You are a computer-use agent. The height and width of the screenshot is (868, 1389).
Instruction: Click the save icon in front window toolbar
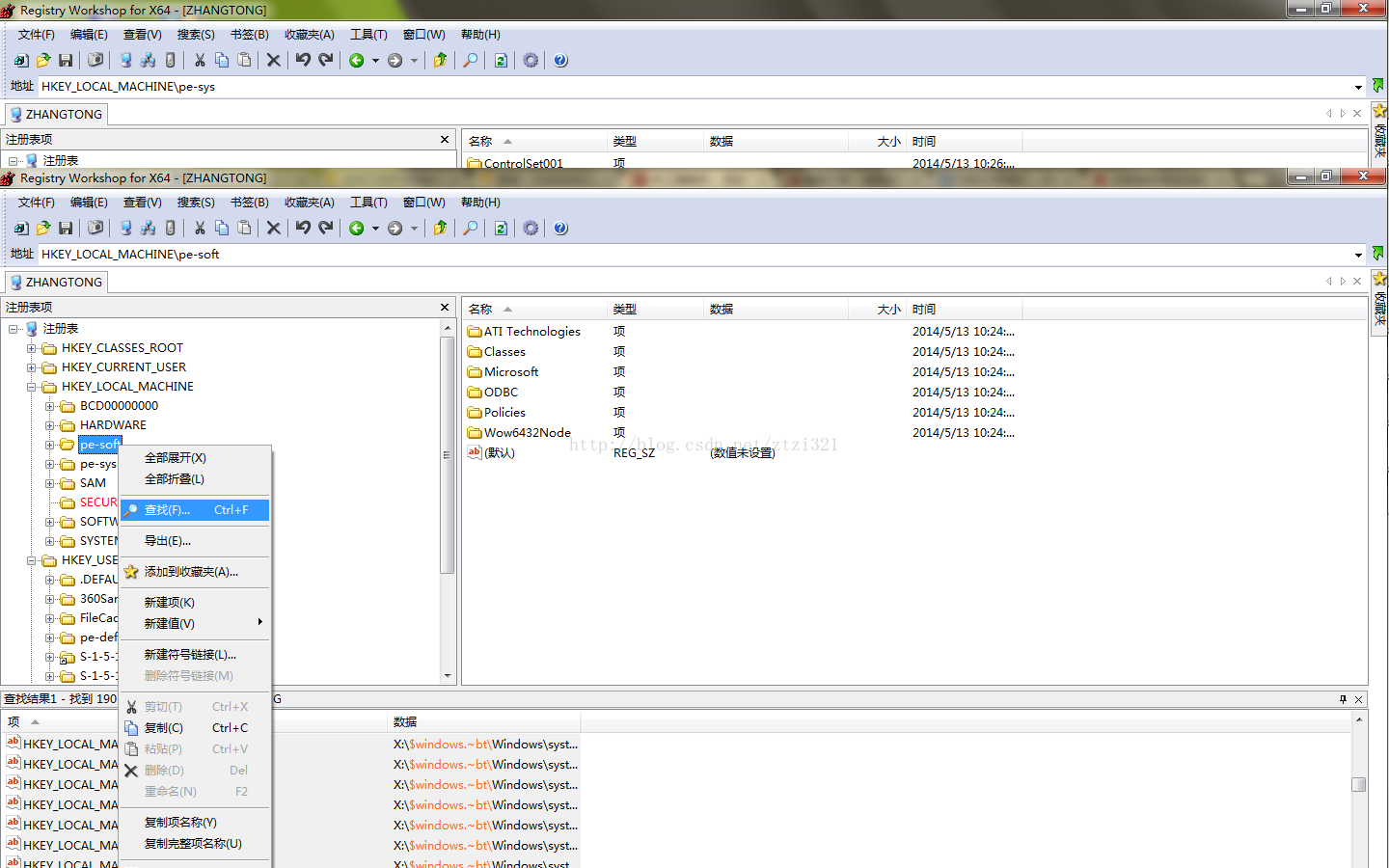click(x=66, y=228)
